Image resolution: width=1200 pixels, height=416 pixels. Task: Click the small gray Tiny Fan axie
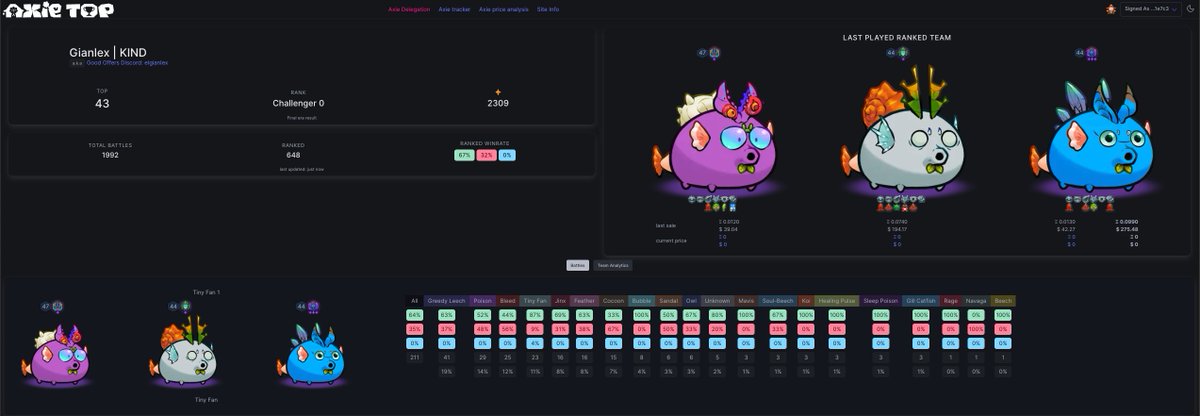(186, 350)
